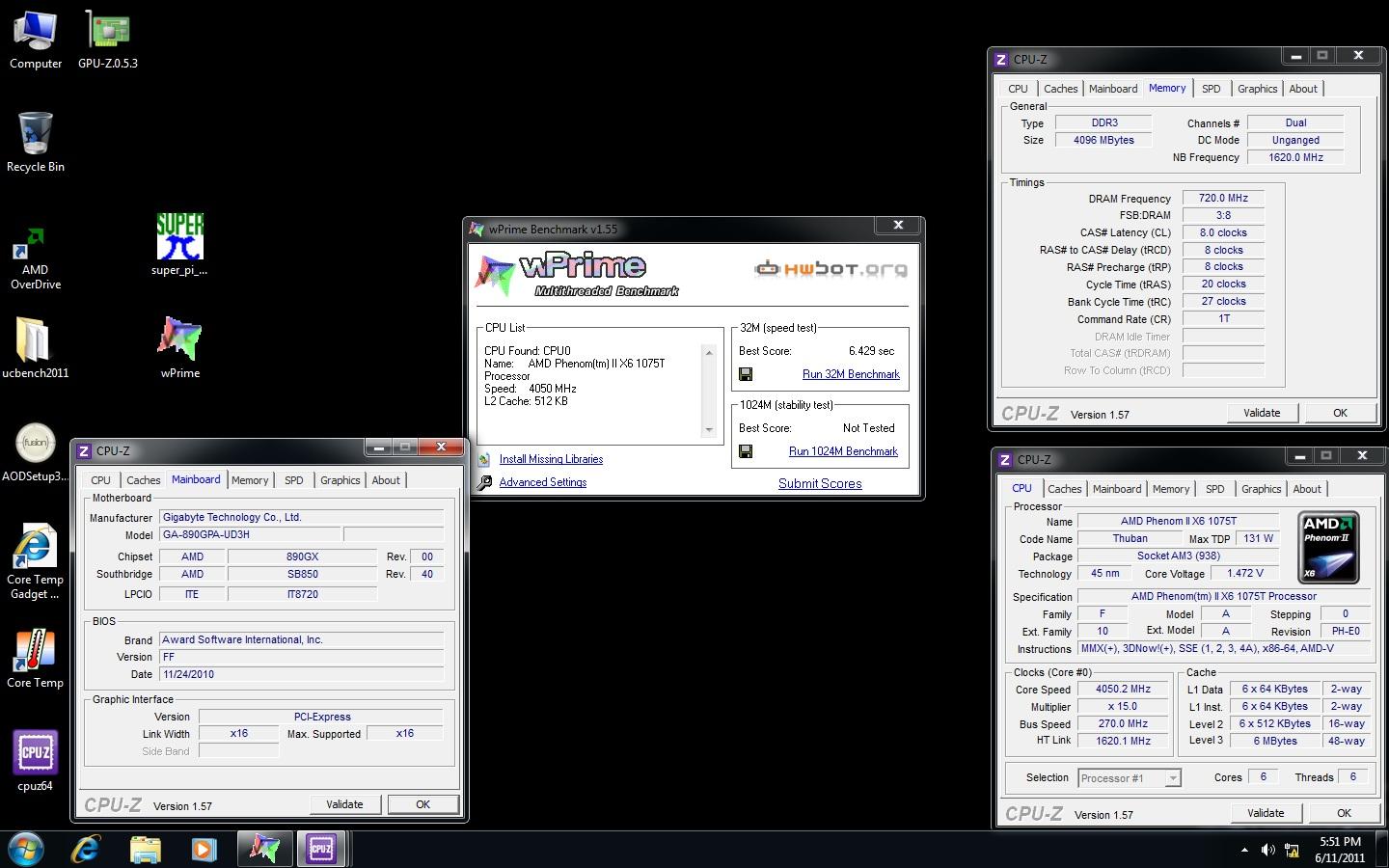
Task: Click the hwbot.org logo in wPrime
Action: coord(831,268)
